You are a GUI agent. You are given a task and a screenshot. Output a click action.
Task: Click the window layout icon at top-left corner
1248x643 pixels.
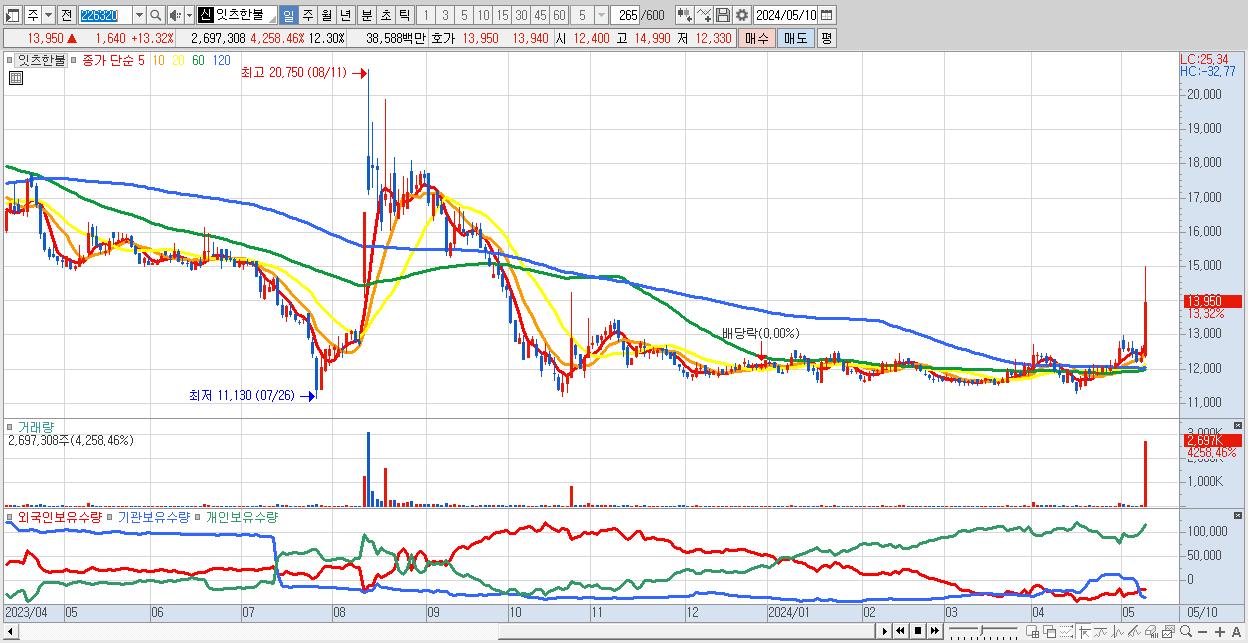tap(12, 15)
